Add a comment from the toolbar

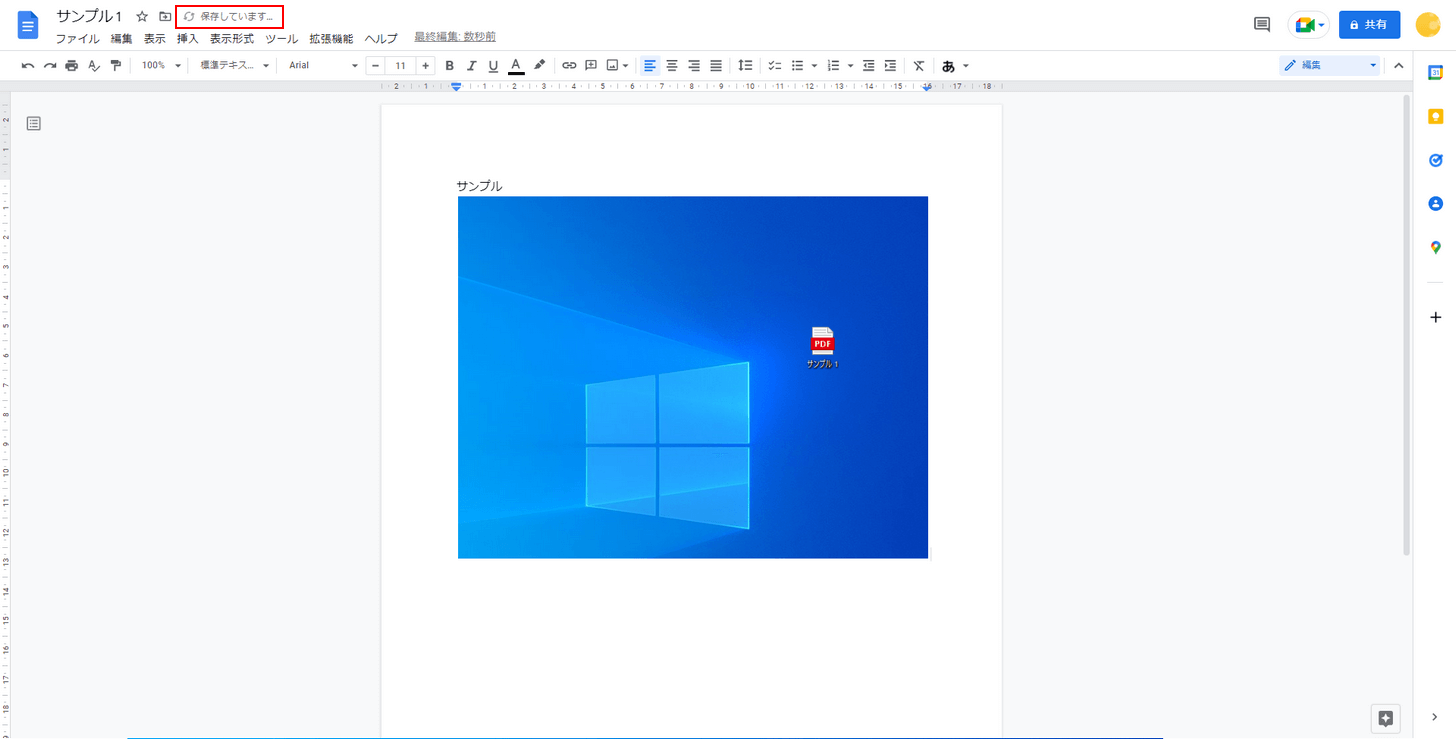coord(591,66)
